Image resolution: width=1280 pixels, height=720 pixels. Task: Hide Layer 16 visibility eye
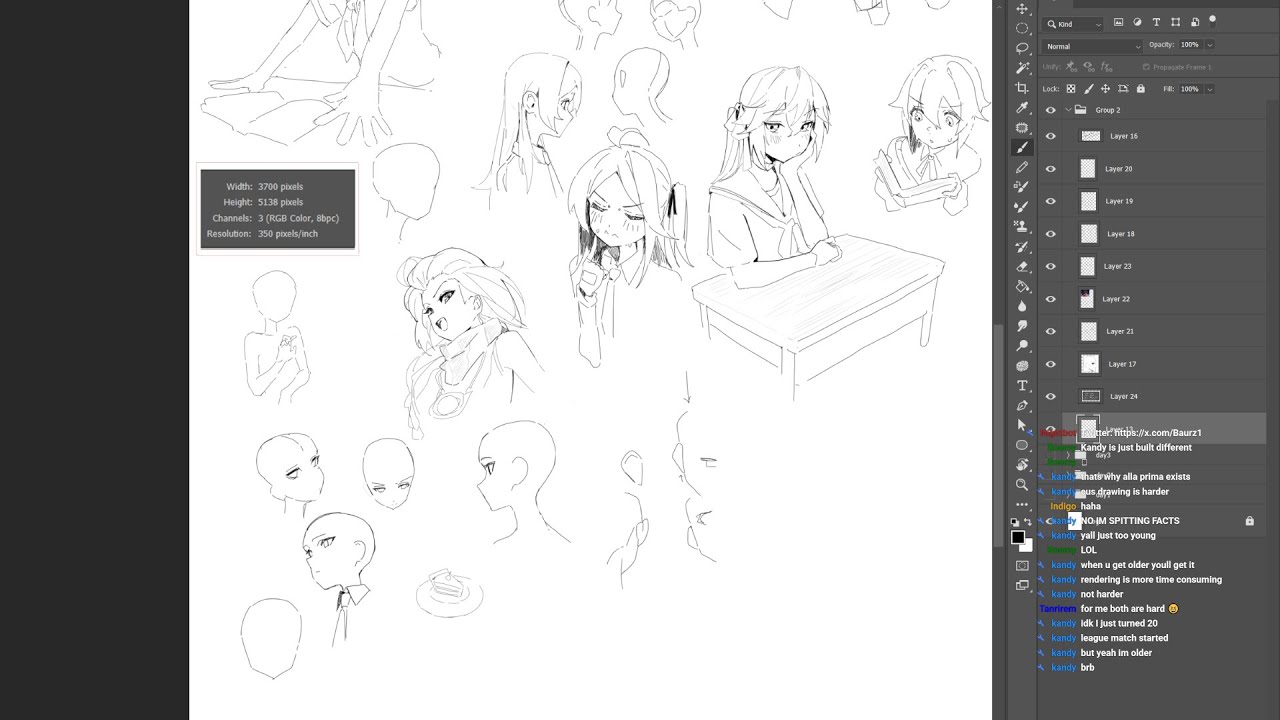[x=1050, y=136]
